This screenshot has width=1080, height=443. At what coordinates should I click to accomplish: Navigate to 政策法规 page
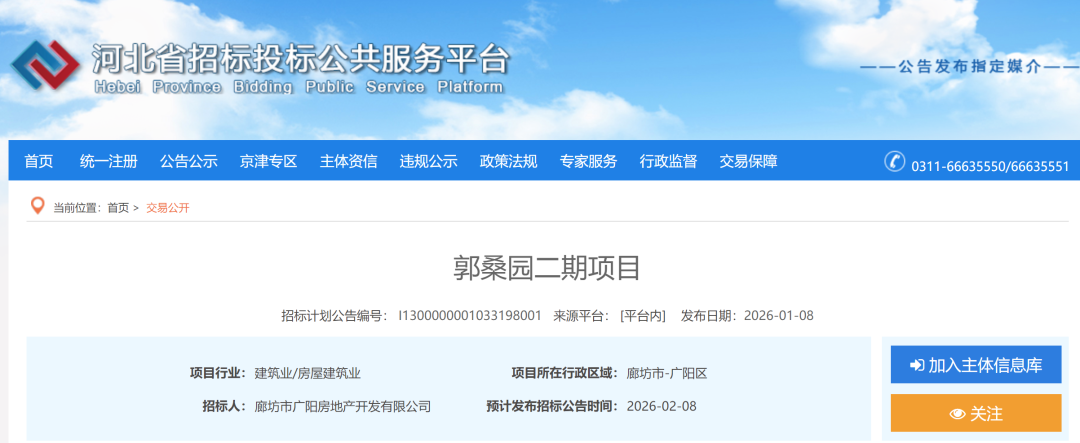[x=509, y=161]
